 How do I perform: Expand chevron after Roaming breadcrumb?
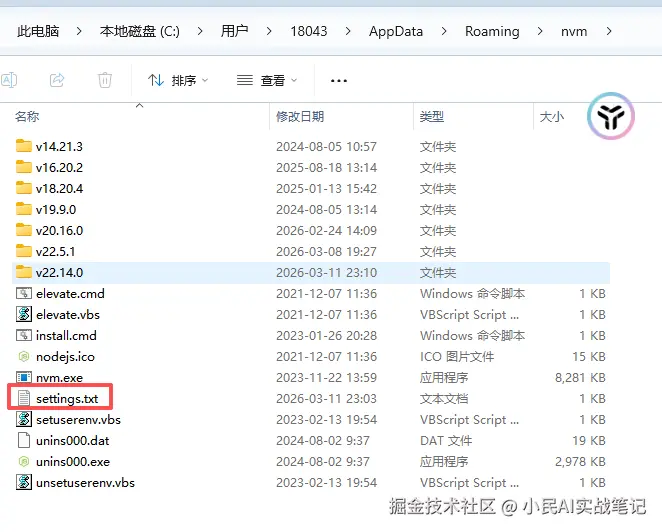coord(540,31)
